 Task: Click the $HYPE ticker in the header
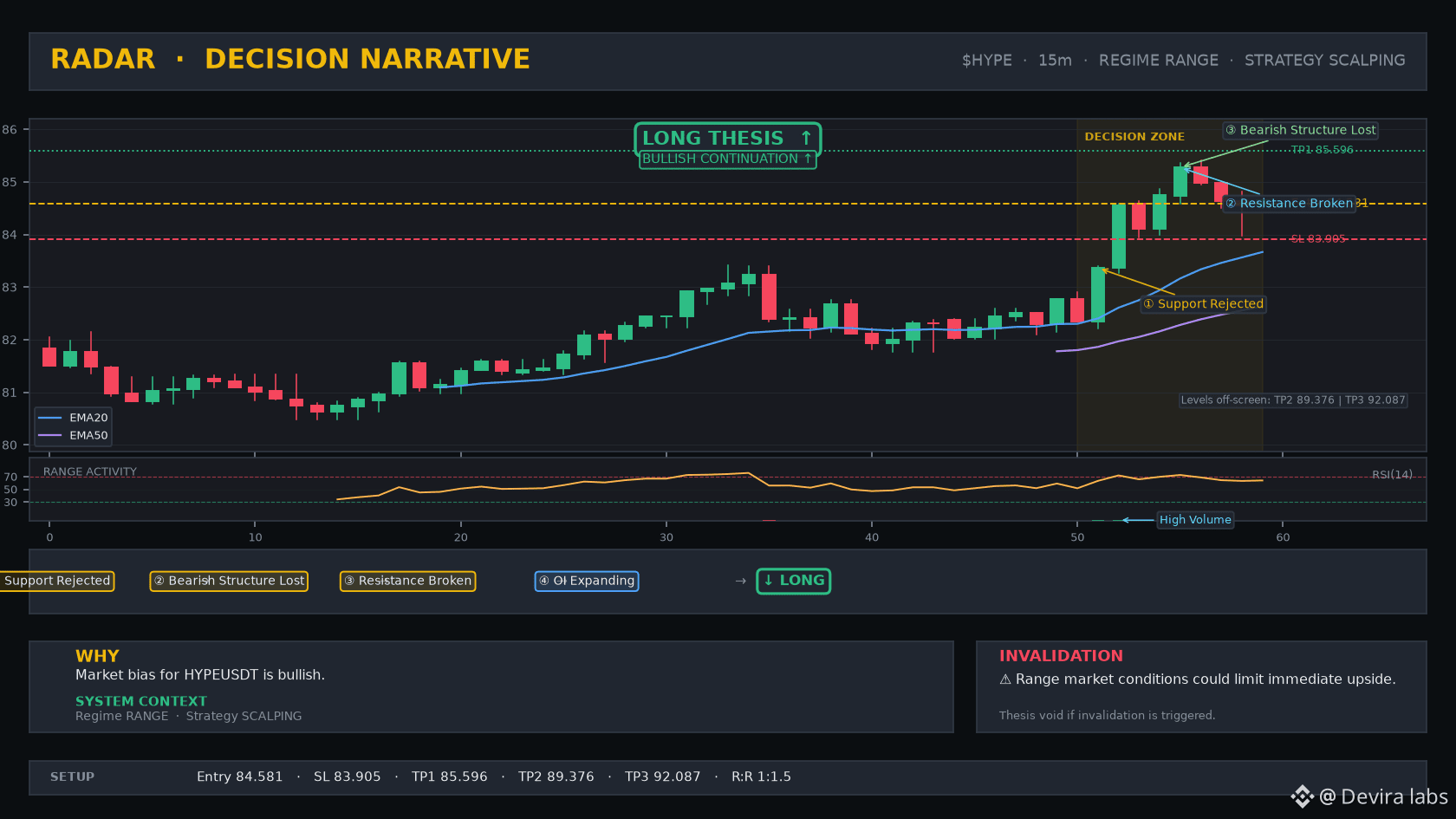tap(987, 61)
